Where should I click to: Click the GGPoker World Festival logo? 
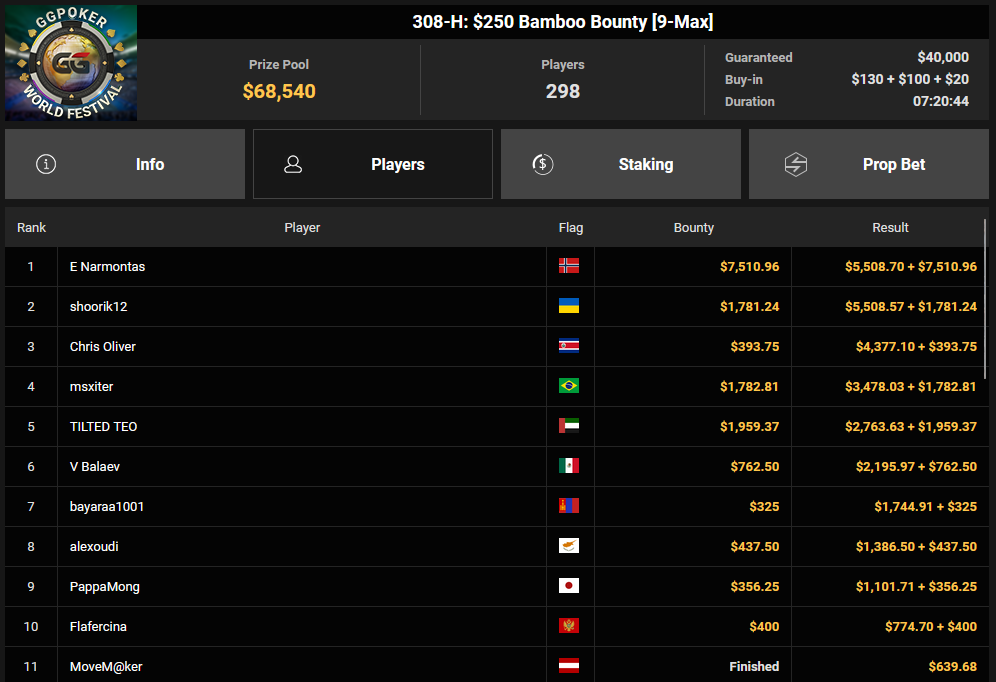point(71,62)
